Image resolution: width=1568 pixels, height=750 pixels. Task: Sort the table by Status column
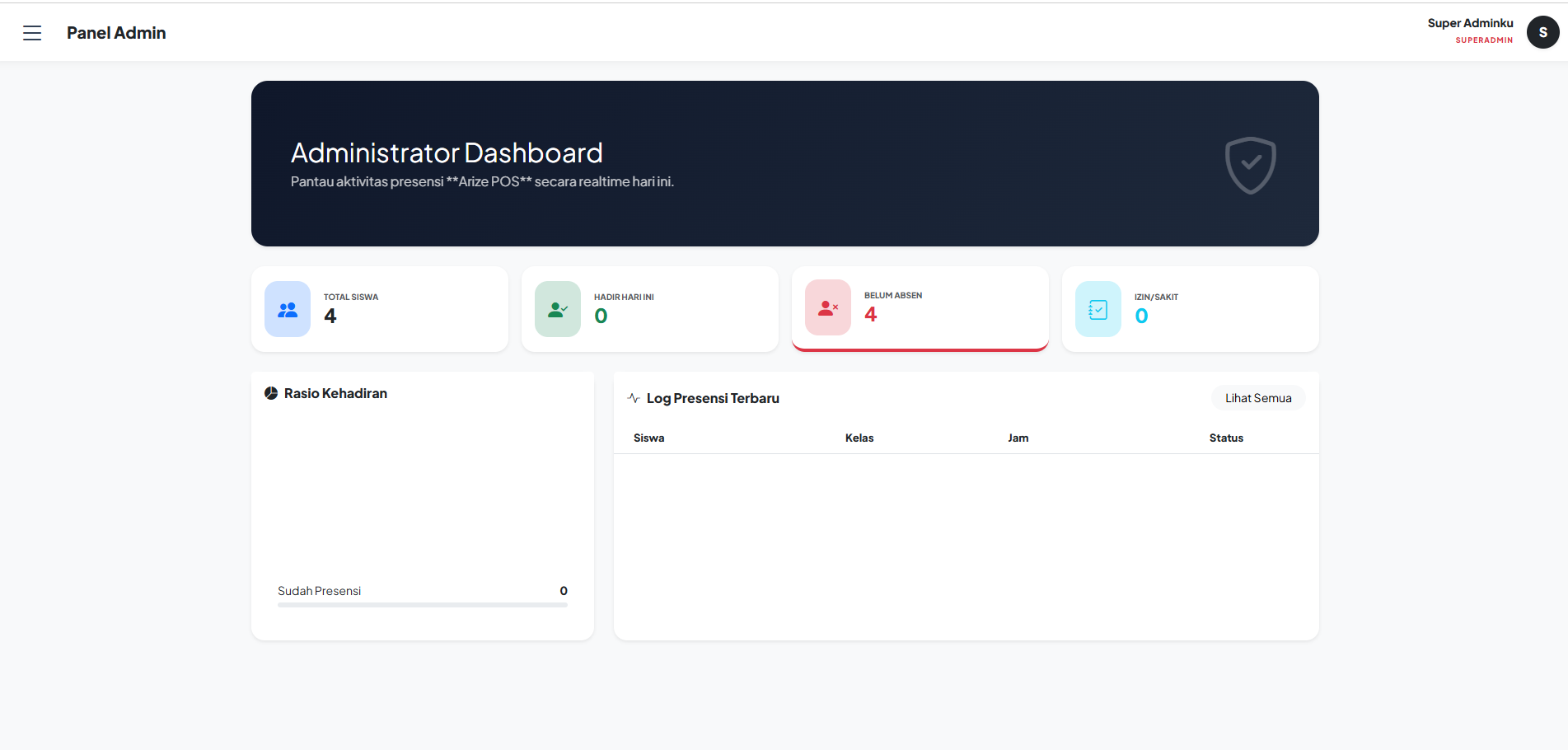pos(1225,438)
